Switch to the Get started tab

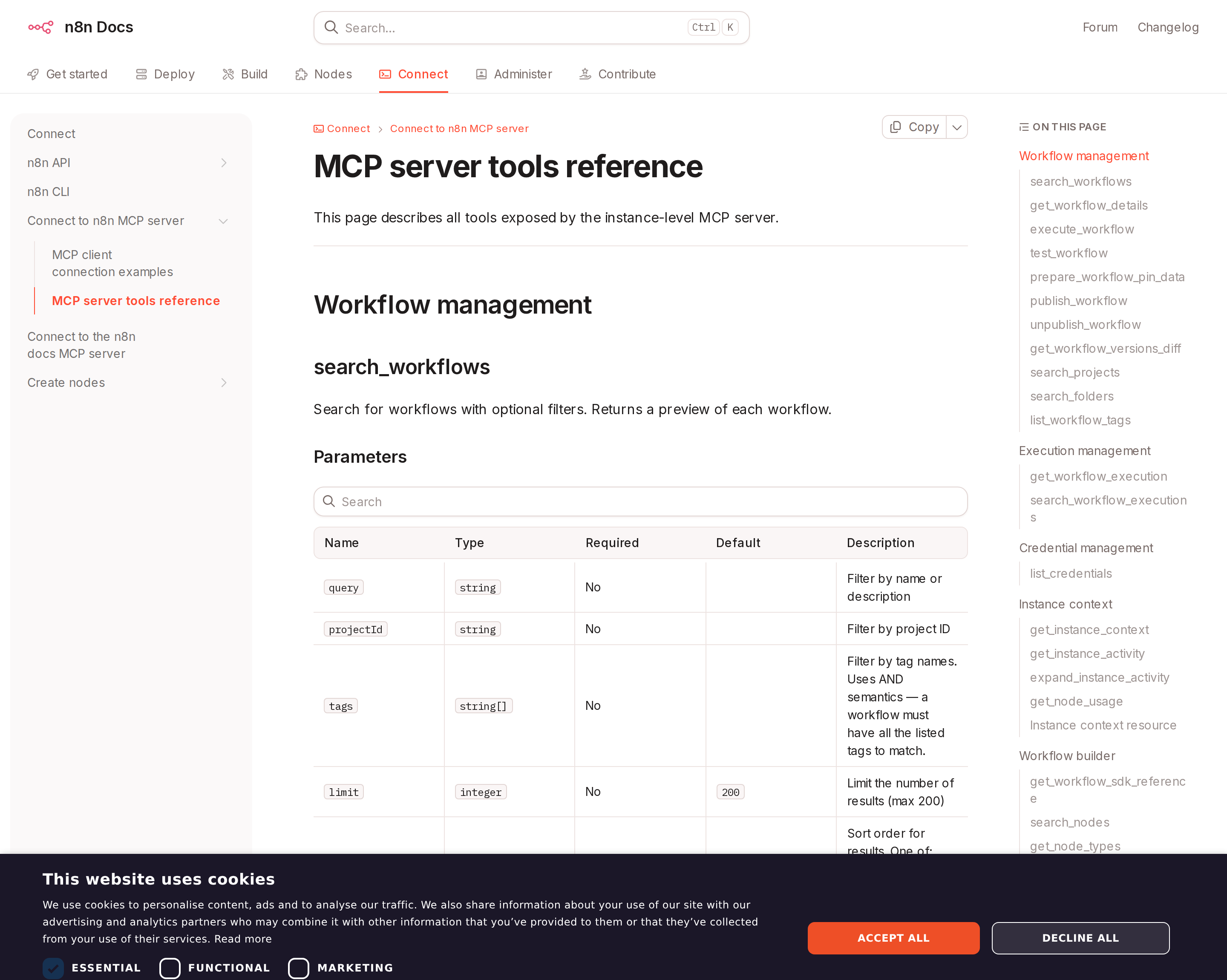point(67,75)
